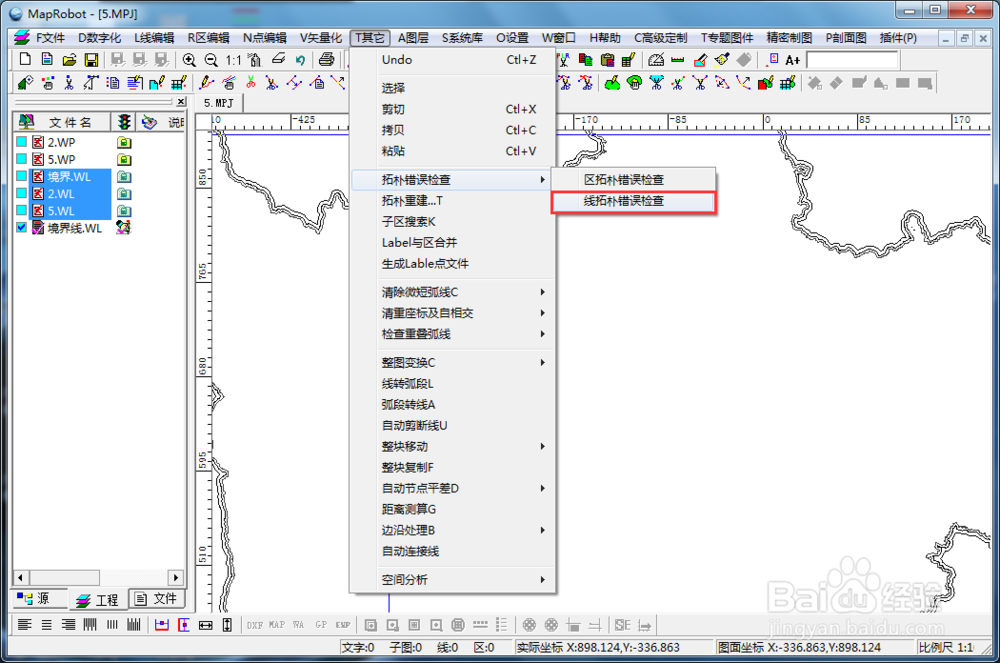This screenshot has width=1000, height=663.
Task: Click the text input box beside A+
Action: click(x=852, y=60)
